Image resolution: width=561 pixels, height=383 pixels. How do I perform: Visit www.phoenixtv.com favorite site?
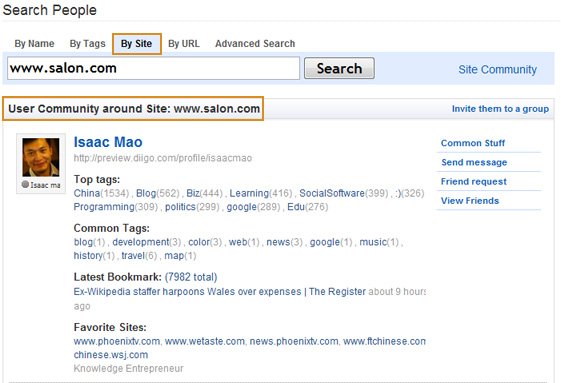click(117, 341)
